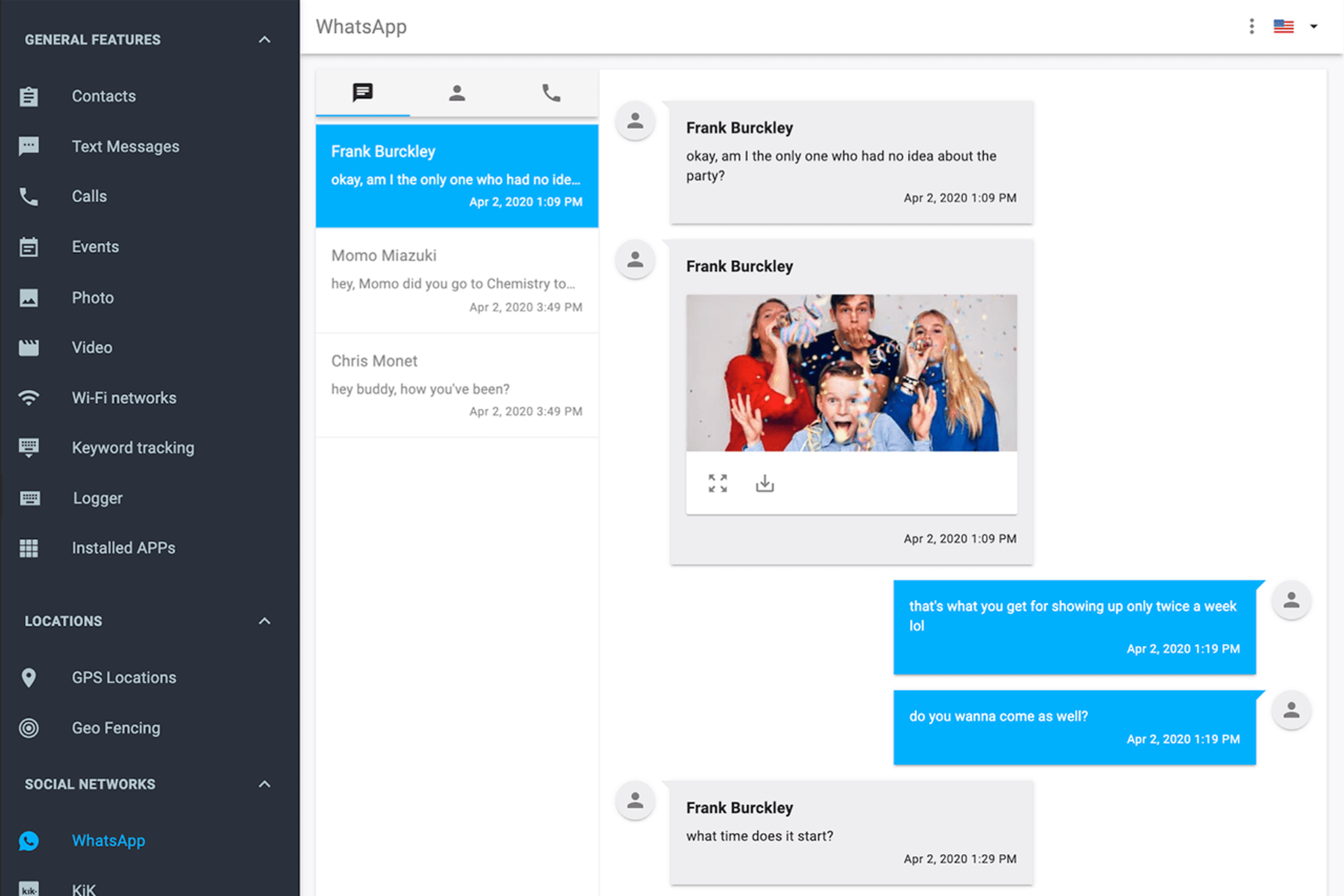The width and height of the screenshot is (1344, 896).
Task: Expand the party photo to fullscreen
Action: pyautogui.click(x=717, y=483)
